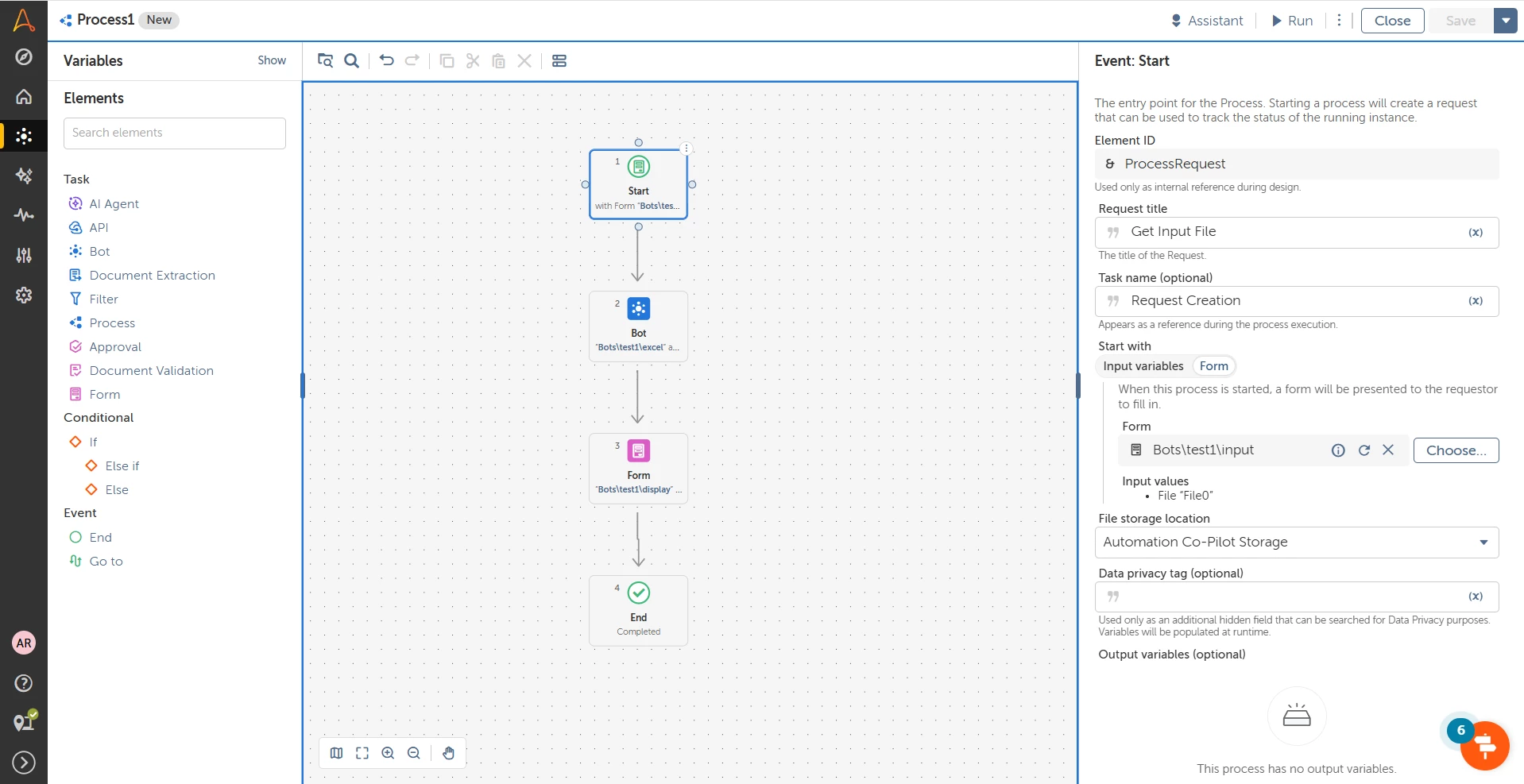Select the hand pan tool
This screenshot has height=784, width=1524.
[x=449, y=753]
